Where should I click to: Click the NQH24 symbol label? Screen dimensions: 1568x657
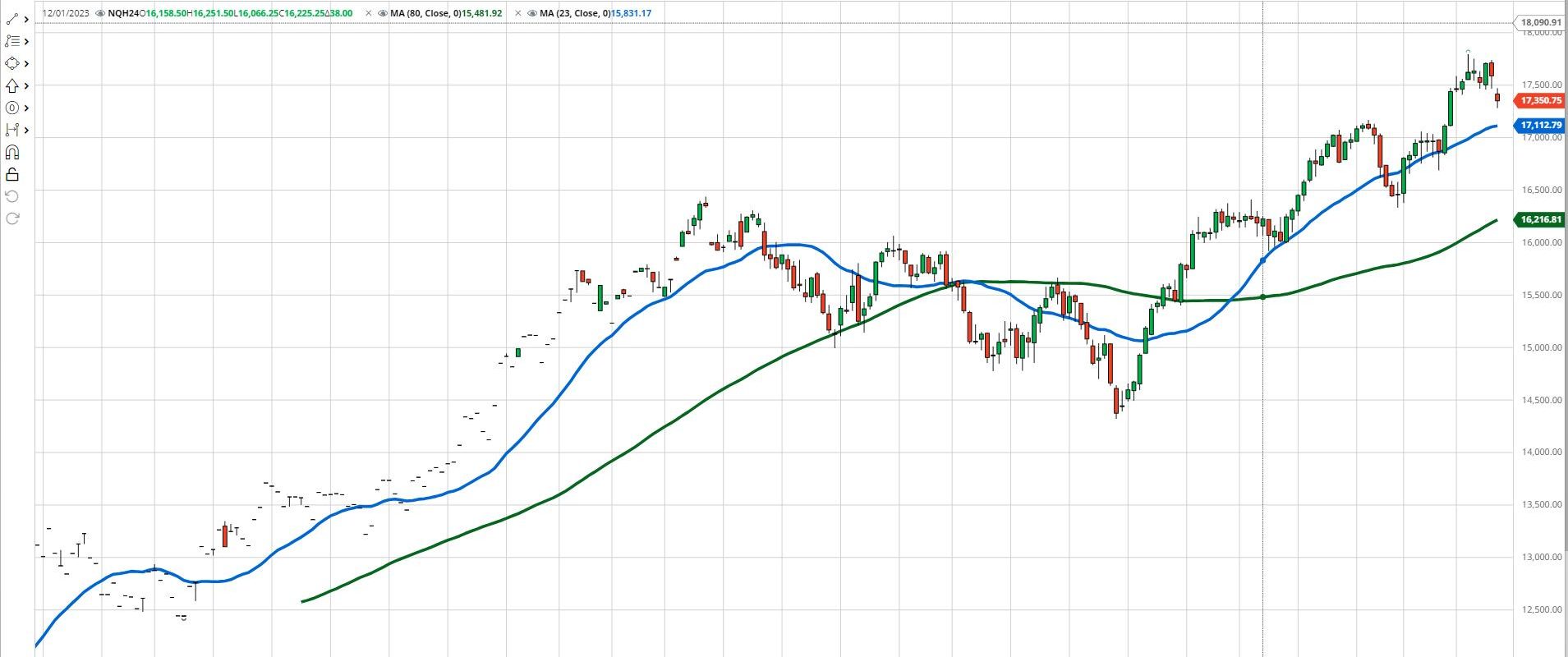(123, 13)
